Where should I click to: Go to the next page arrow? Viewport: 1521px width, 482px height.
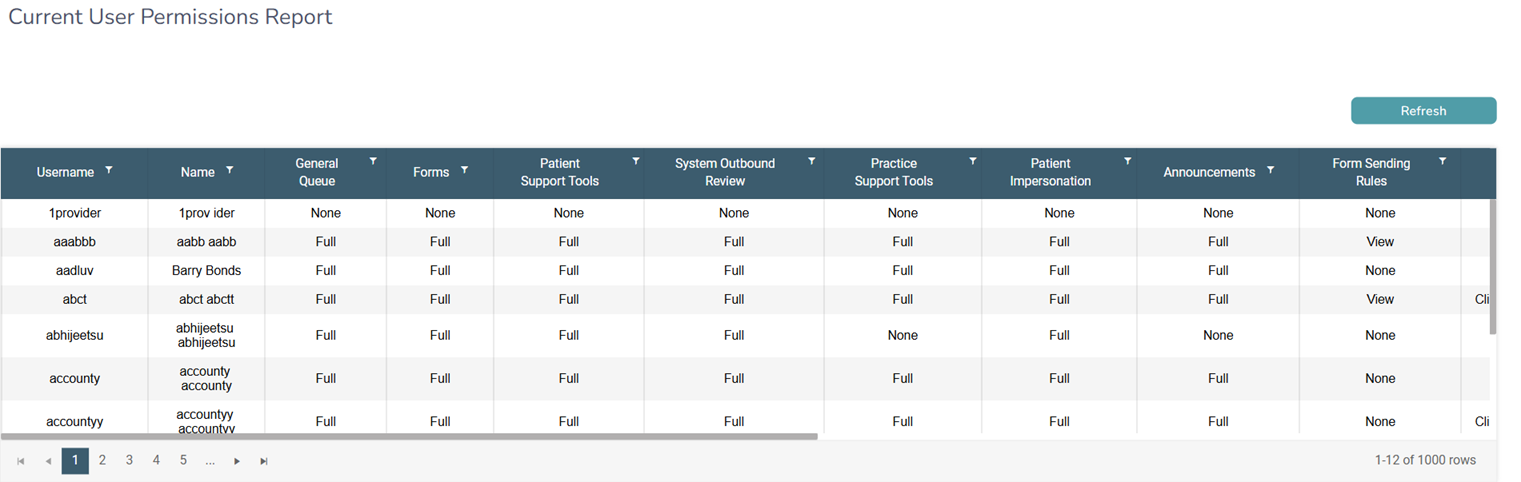[x=237, y=461]
